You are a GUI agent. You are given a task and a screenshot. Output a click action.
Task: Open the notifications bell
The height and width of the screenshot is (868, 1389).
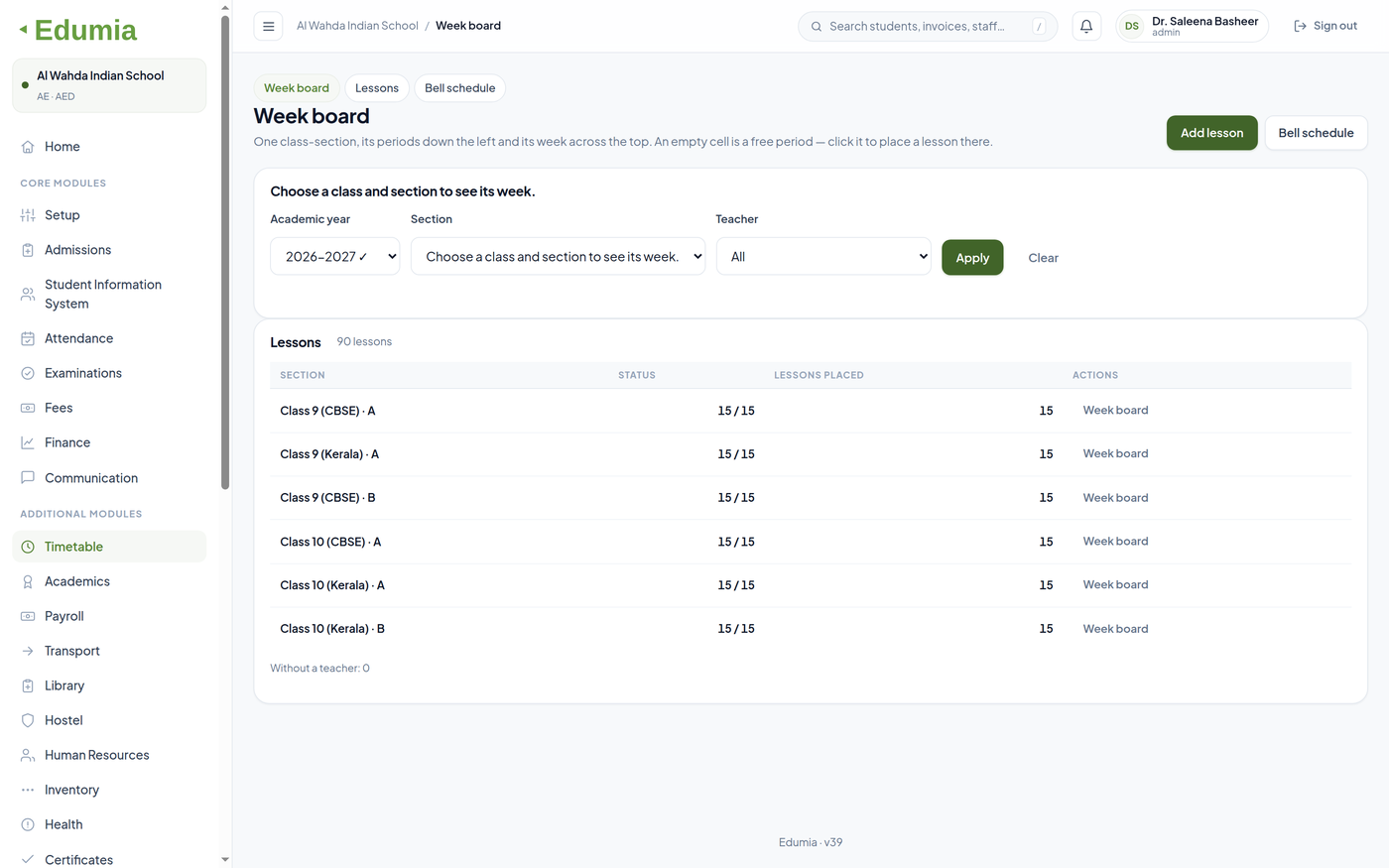pos(1086,27)
